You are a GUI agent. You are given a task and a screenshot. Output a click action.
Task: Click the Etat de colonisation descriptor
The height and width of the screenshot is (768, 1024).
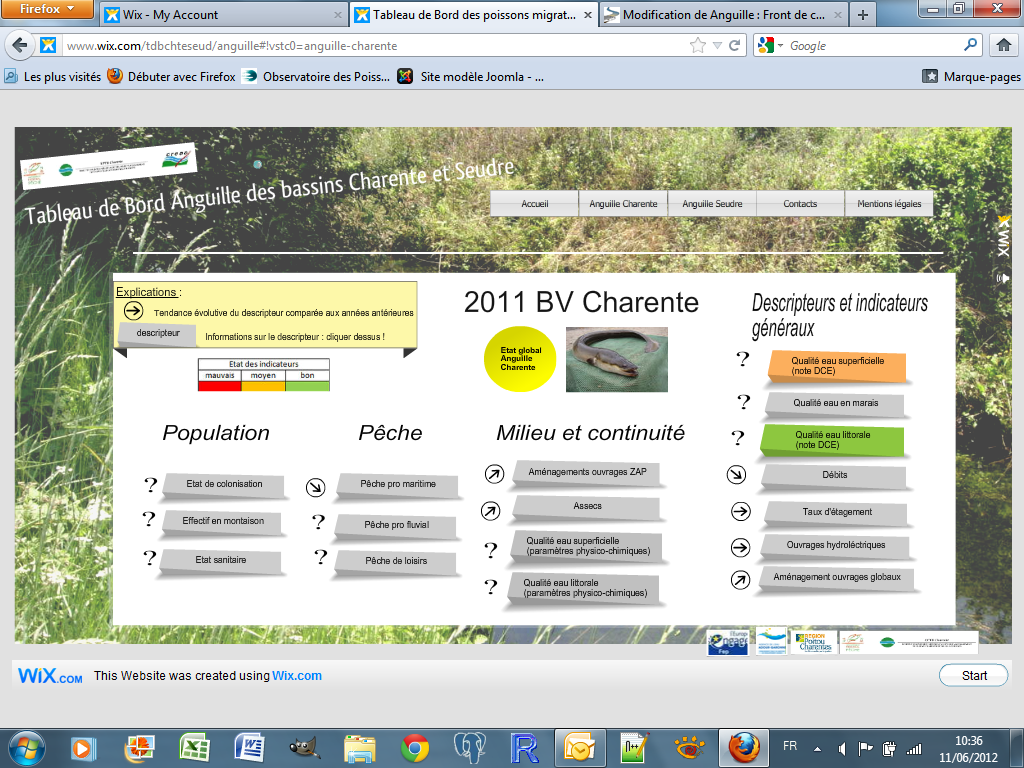click(x=224, y=484)
